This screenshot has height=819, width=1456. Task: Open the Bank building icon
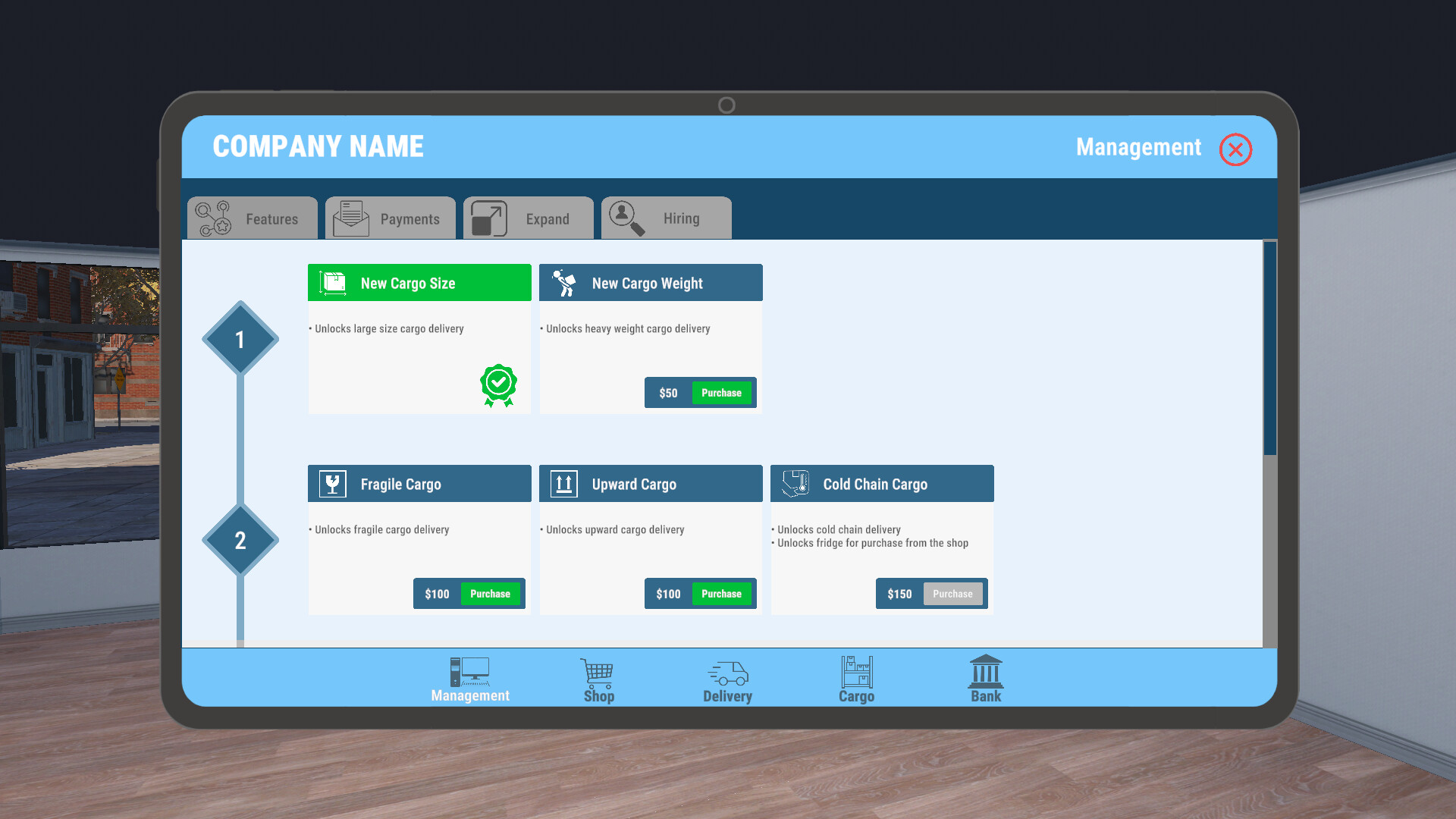click(985, 672)
